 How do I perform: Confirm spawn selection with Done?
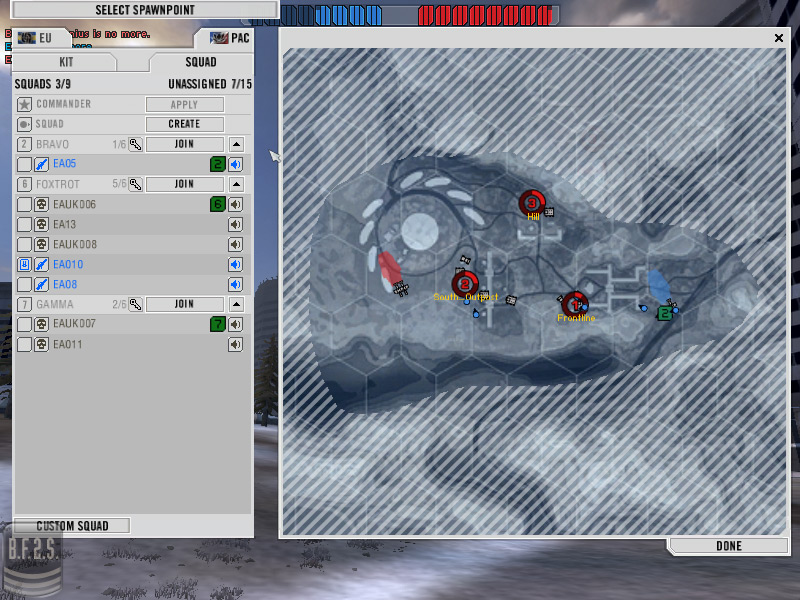click(729, 546)
